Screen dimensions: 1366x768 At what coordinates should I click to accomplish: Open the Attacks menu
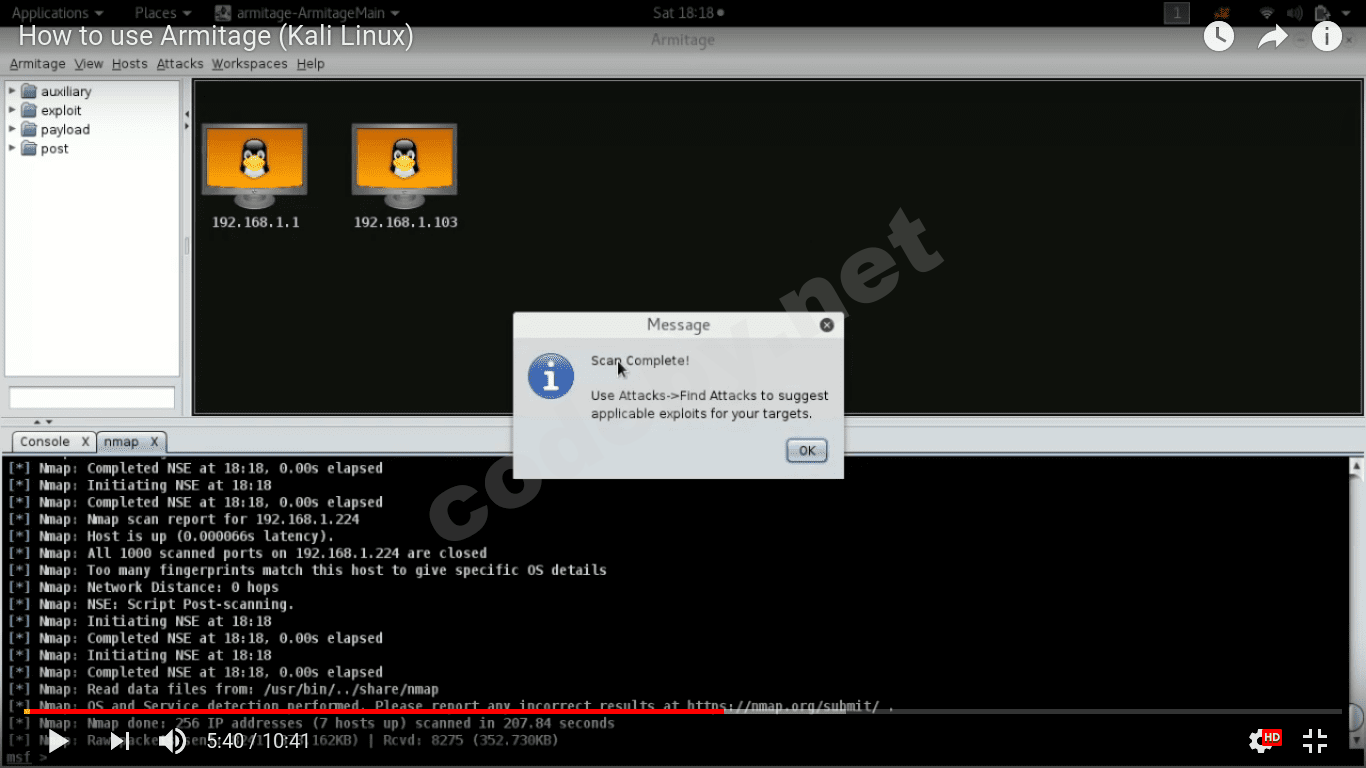pyautogui.click(x=180, y=64)
